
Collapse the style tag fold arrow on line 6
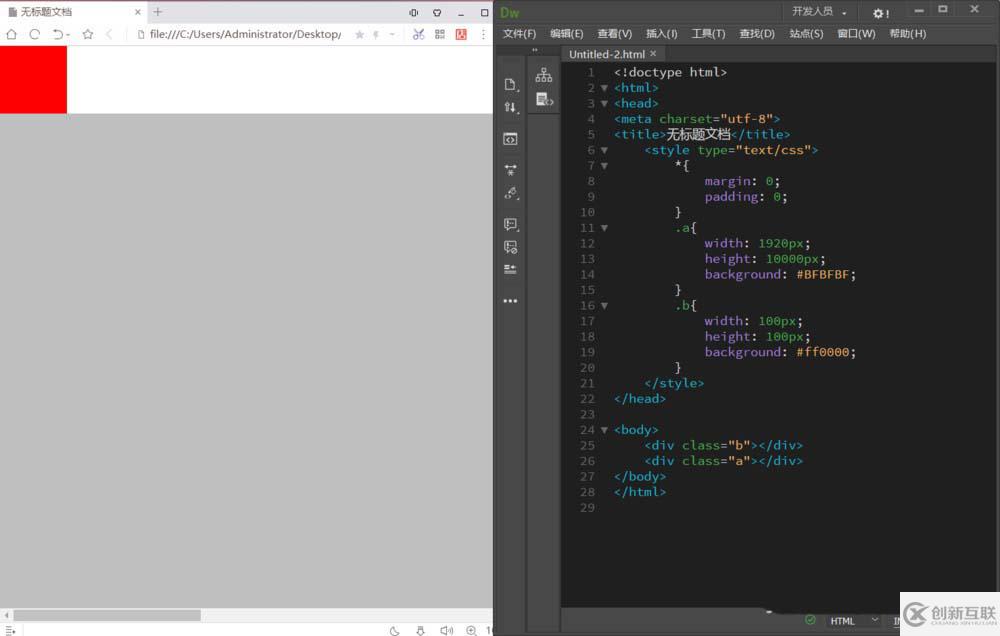[x=605, y=151]
